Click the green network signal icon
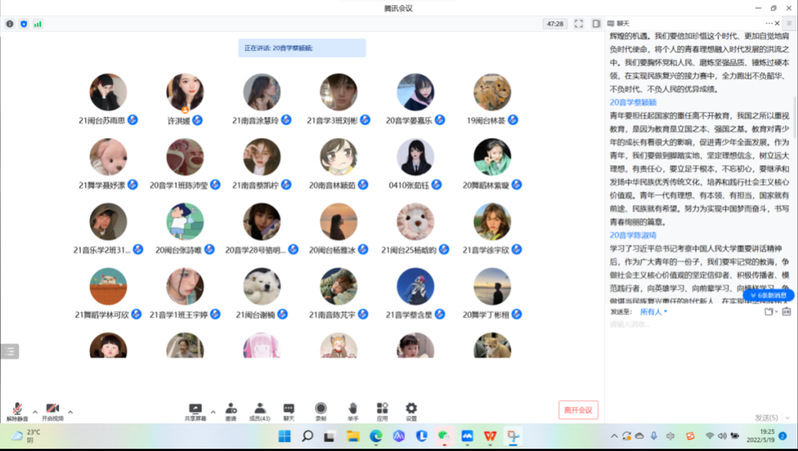Viewport: 798px width, 451px height. [38, 23]
